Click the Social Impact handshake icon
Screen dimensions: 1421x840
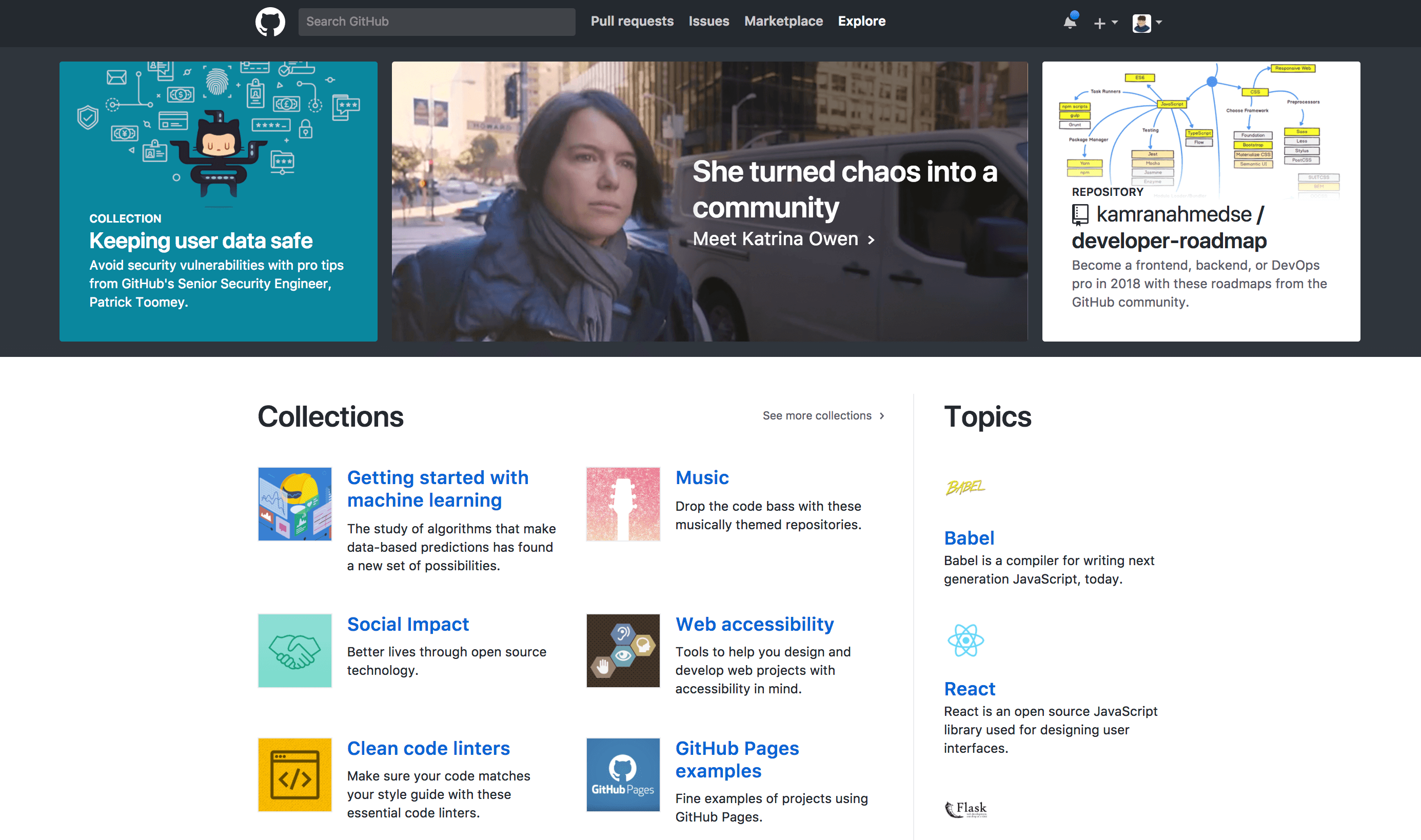pos(294,650)
